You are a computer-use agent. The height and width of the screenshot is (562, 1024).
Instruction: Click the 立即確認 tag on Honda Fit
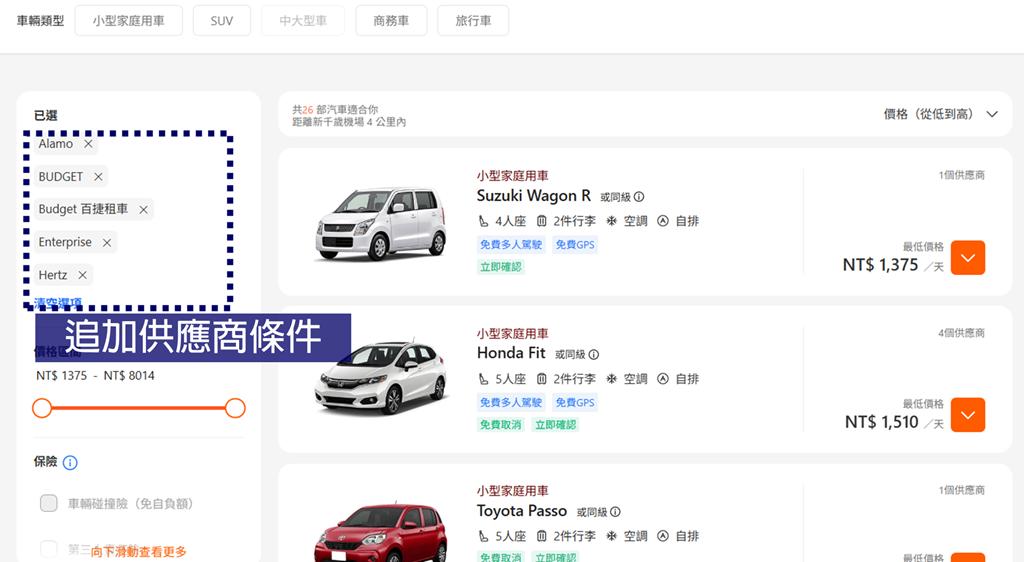click(556, 425)
